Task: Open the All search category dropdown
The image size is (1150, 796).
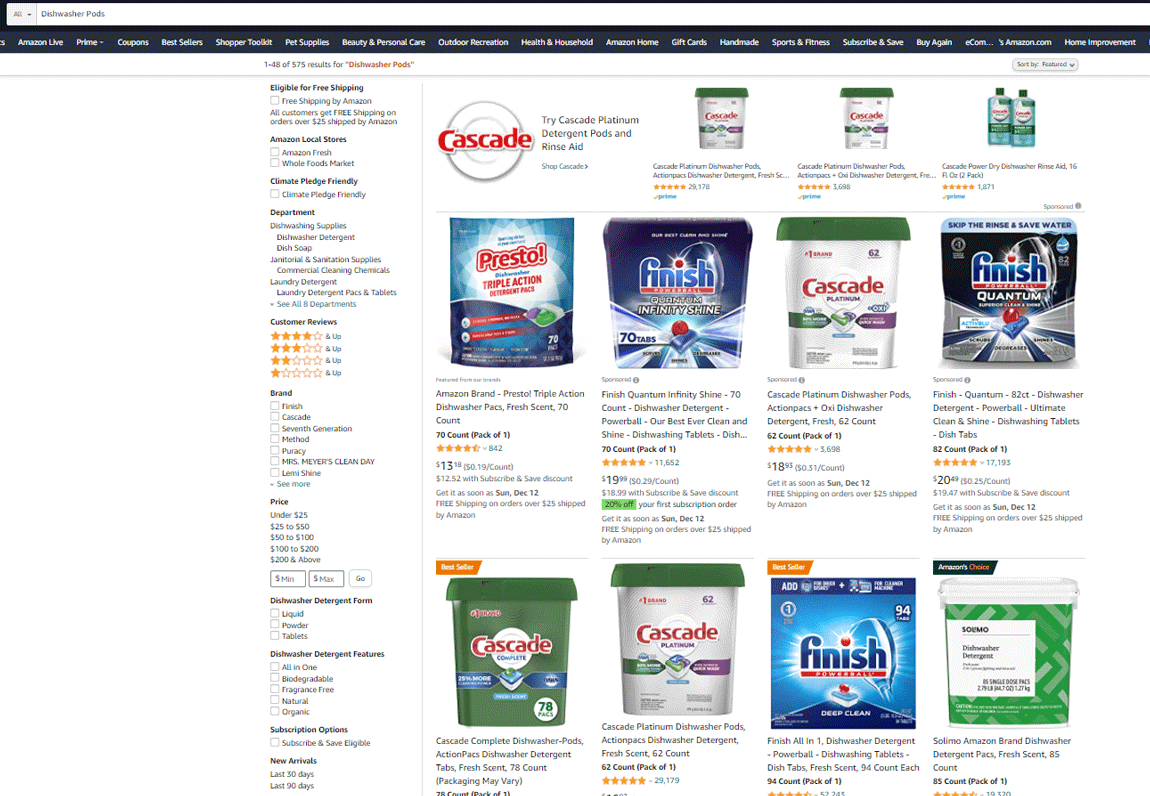Action: [21, 14]
